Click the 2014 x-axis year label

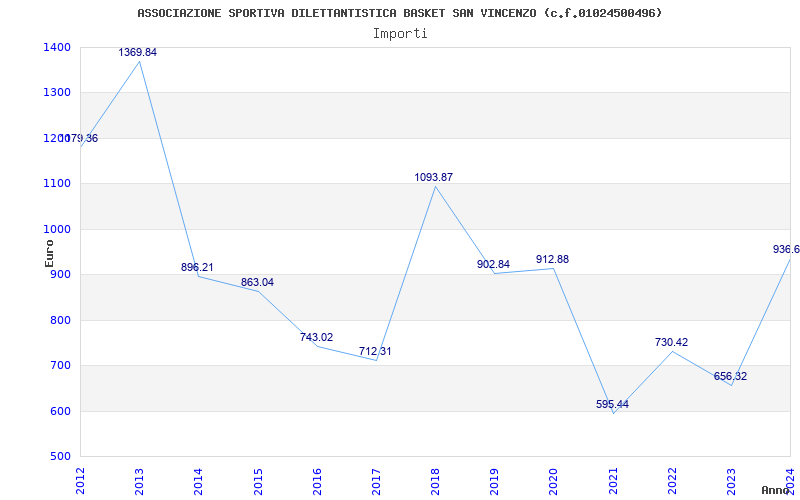(x=198, y=481)
